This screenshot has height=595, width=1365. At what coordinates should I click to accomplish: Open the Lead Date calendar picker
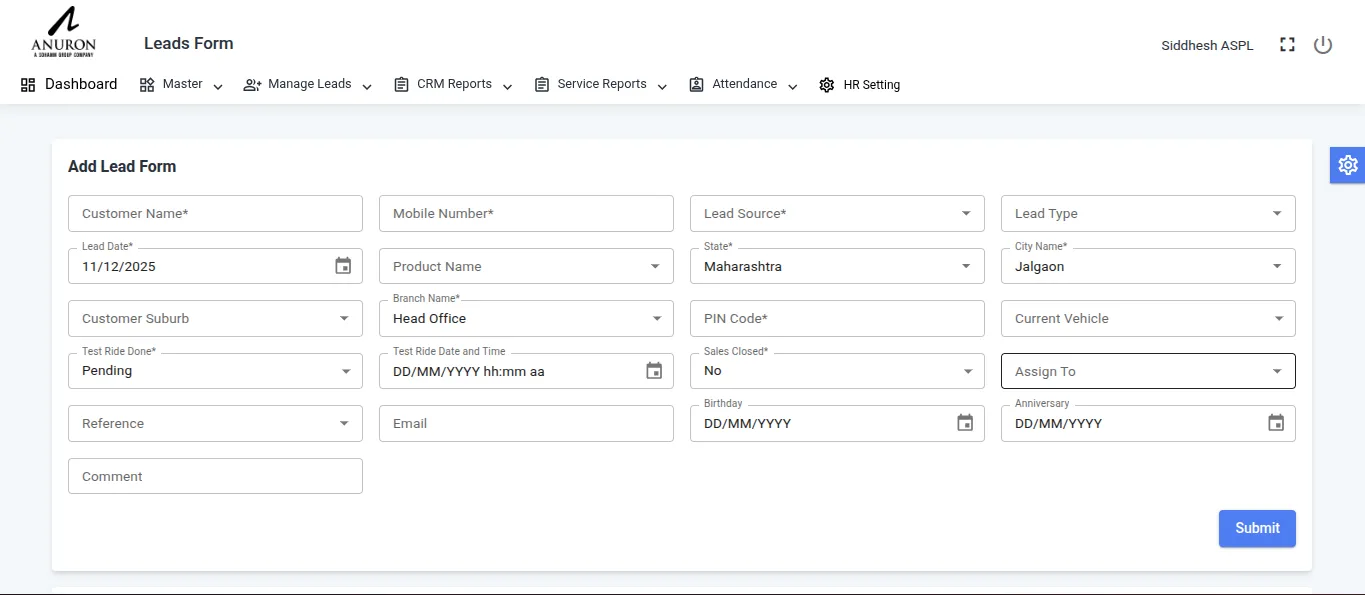[343, 266]
